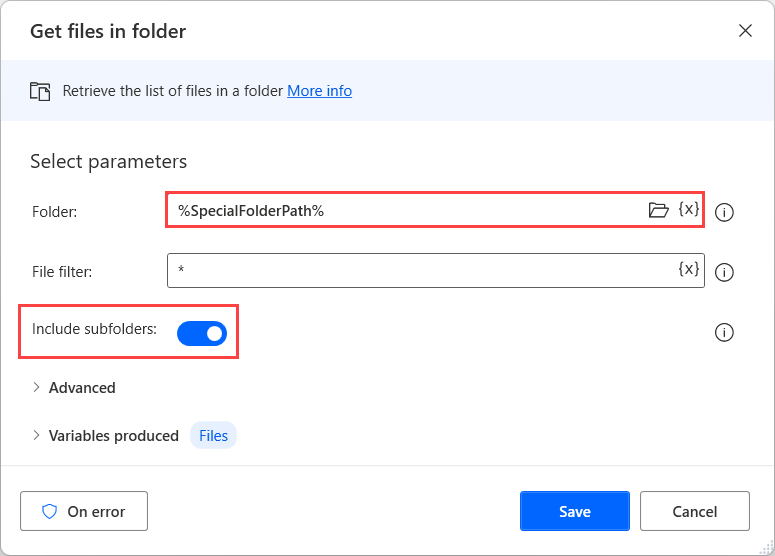The height and width of the screenshot is (556, 775).
Task: Close the Get files in folder dialog
Action: (745, 30)
